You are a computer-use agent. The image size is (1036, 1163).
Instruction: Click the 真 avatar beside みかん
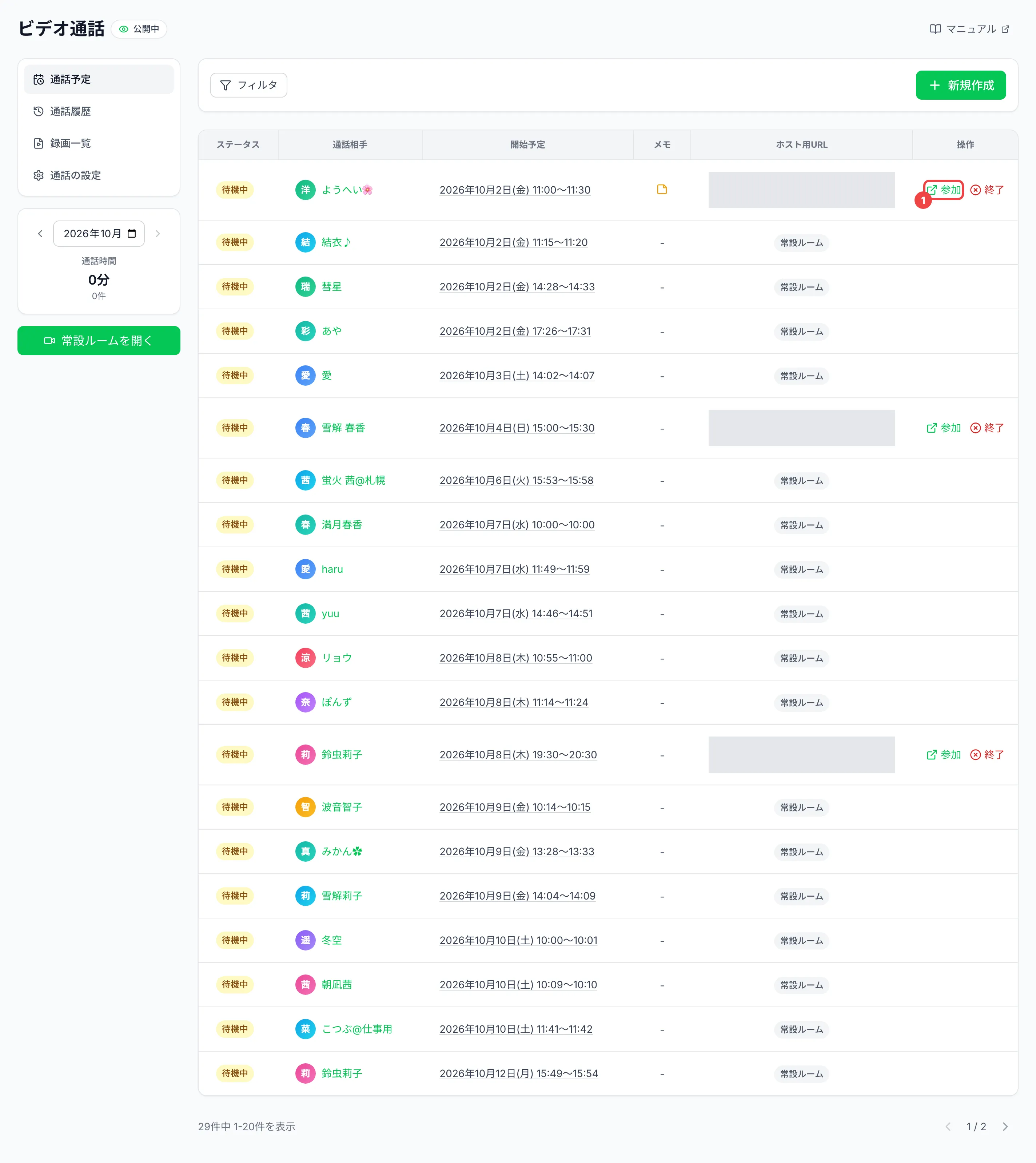305,852
